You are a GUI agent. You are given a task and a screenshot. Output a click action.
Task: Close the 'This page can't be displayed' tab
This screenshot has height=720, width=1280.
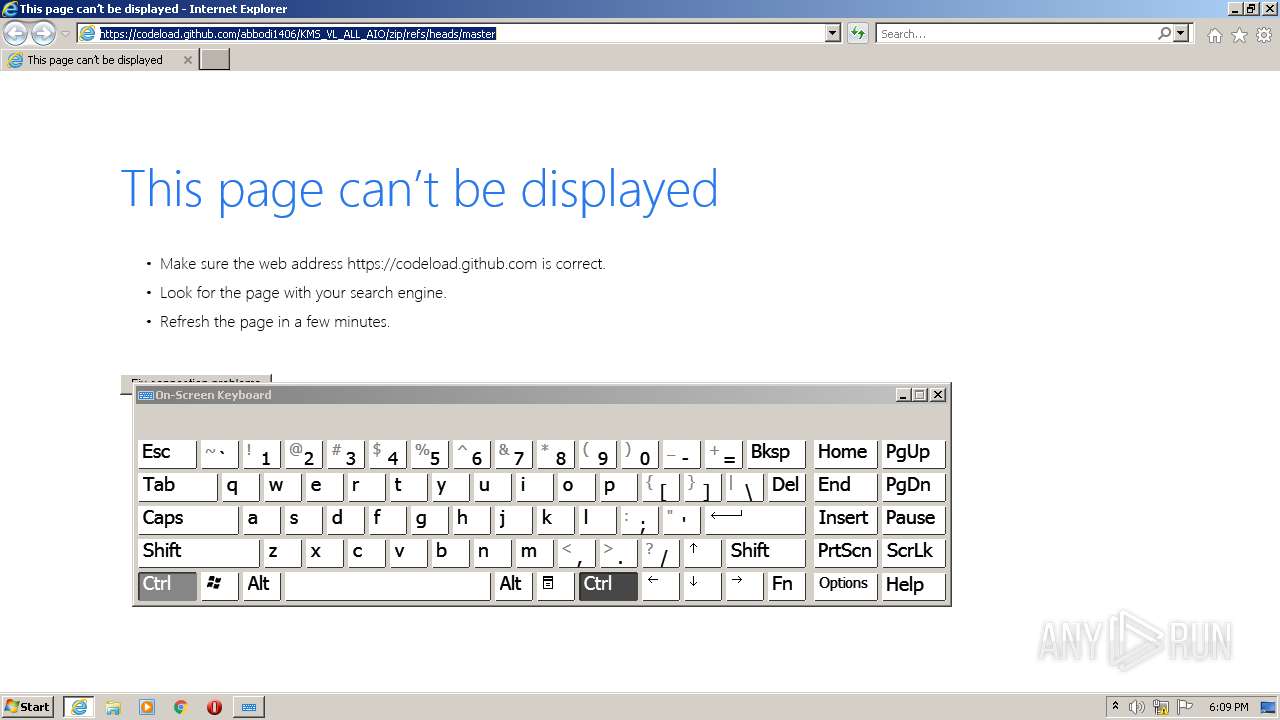(x=187, y=60)
